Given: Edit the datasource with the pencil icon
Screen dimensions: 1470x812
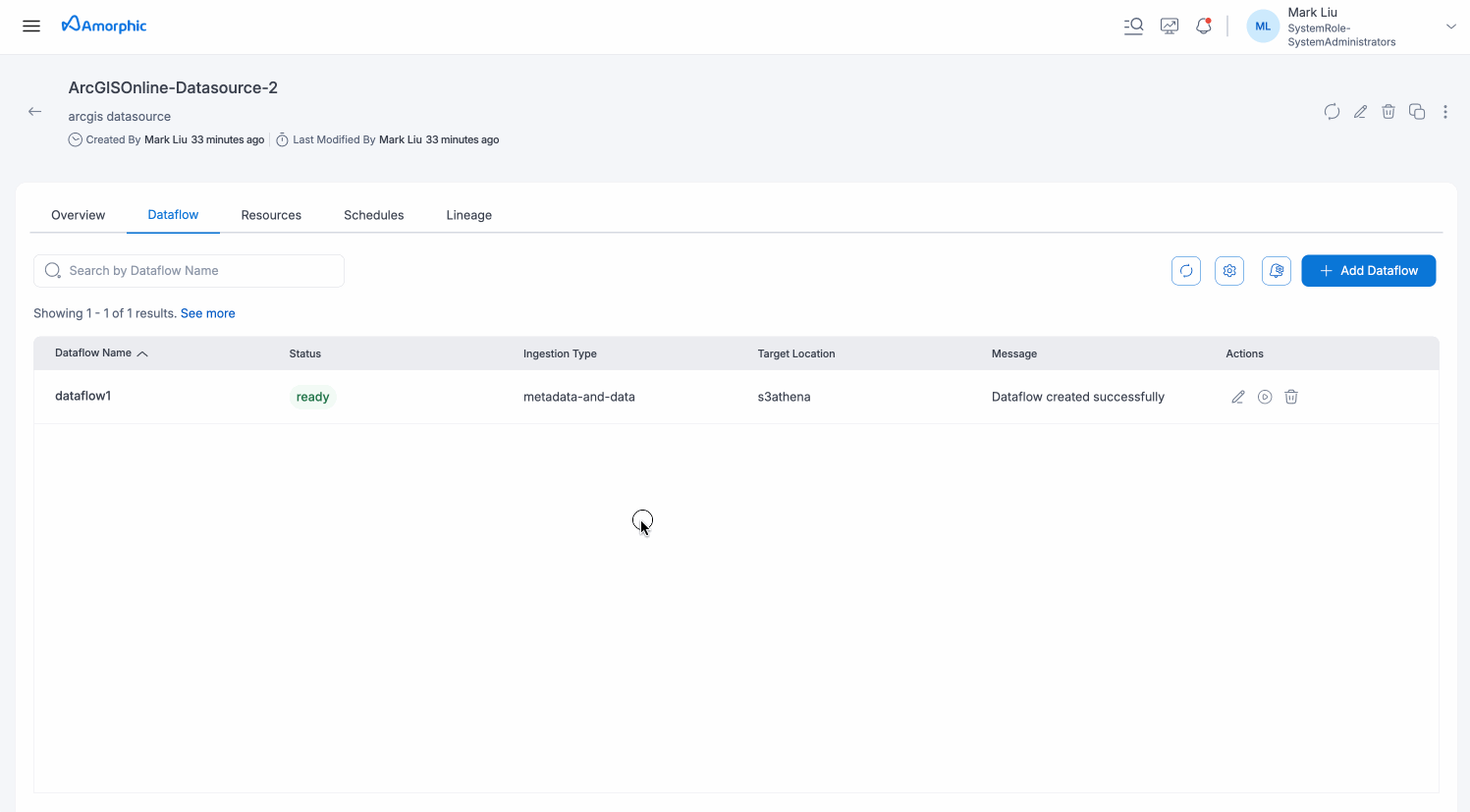Looking at the screenshot, I should (1360, 111).
